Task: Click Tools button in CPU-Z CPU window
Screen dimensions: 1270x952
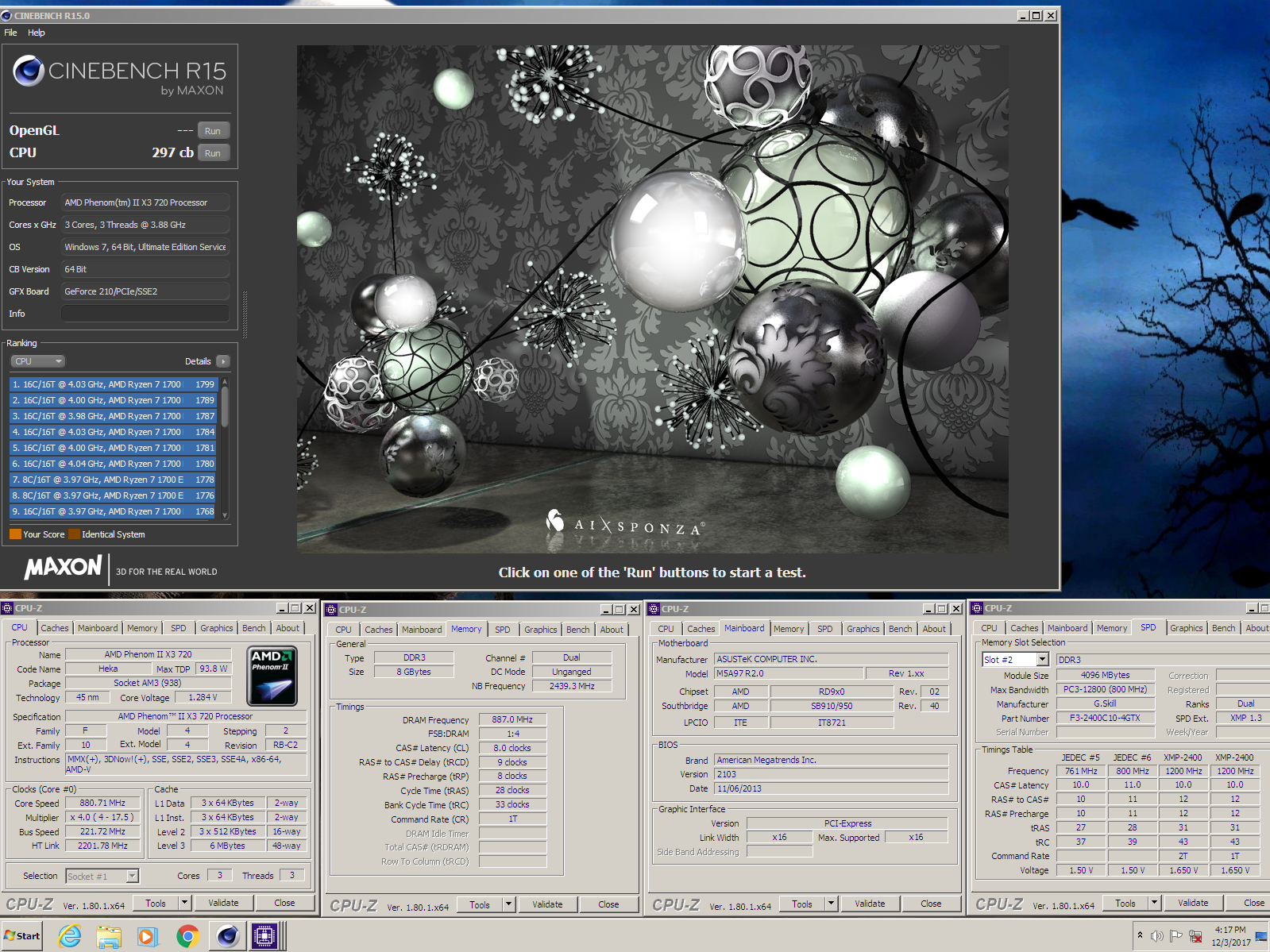Action: click(x=156, y=903)
